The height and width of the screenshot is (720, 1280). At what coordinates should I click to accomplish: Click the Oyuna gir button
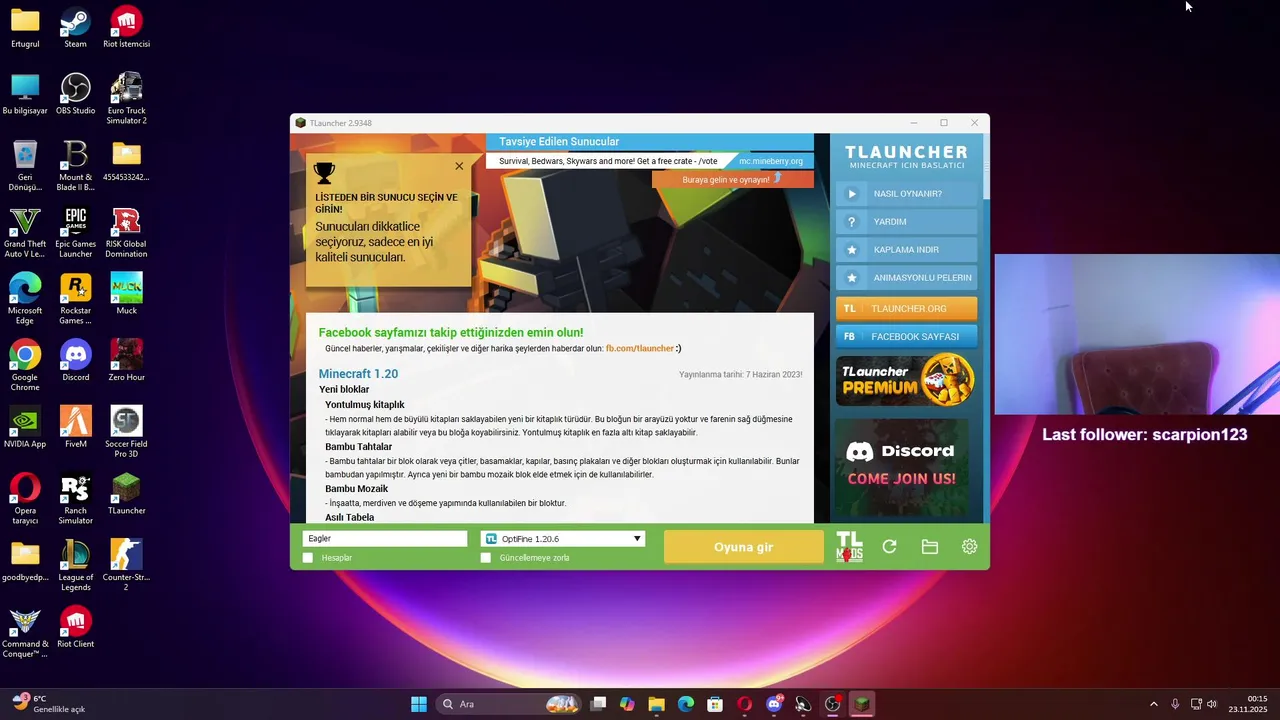pyautogui.click(x=743, y=547)
